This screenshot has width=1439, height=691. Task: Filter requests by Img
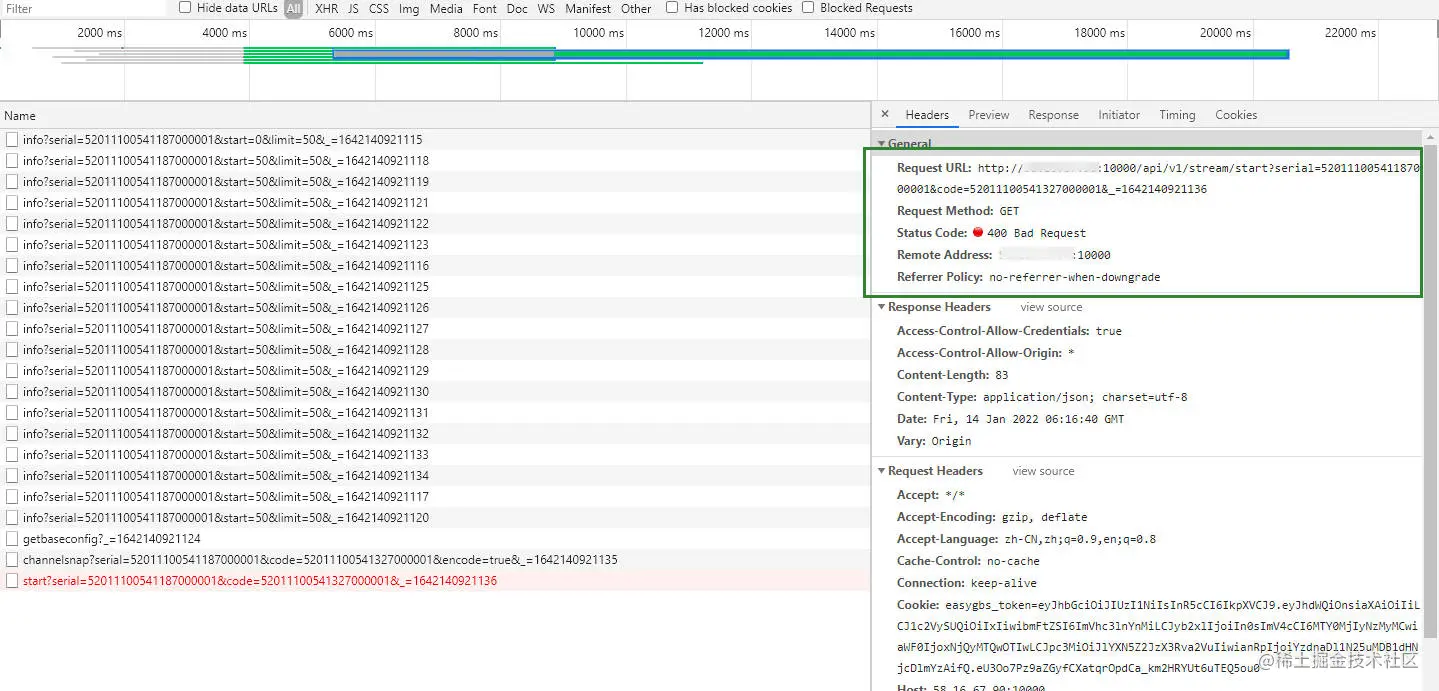click(x=409, y=8)
